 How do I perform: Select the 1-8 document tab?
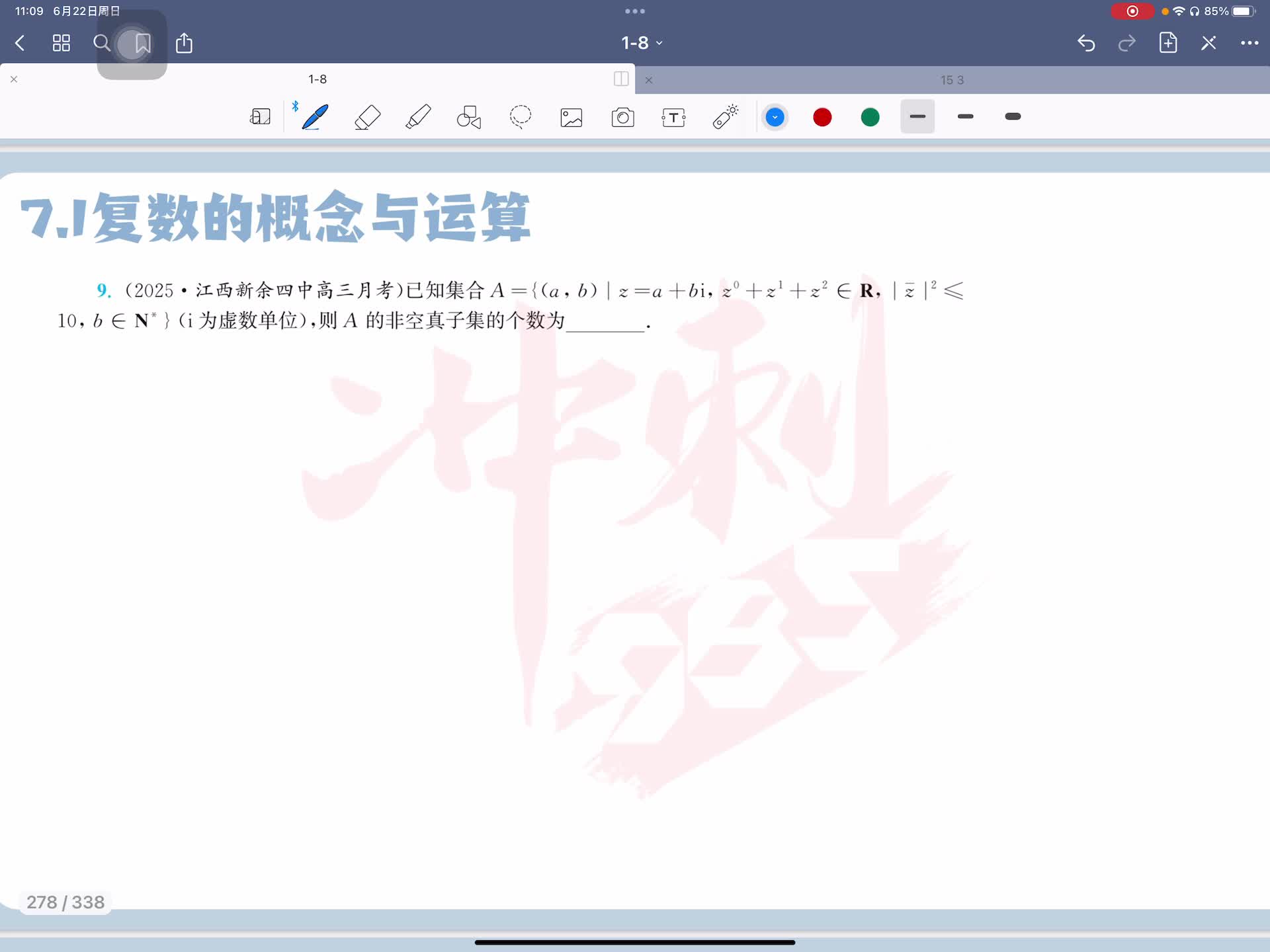[317, 79]
